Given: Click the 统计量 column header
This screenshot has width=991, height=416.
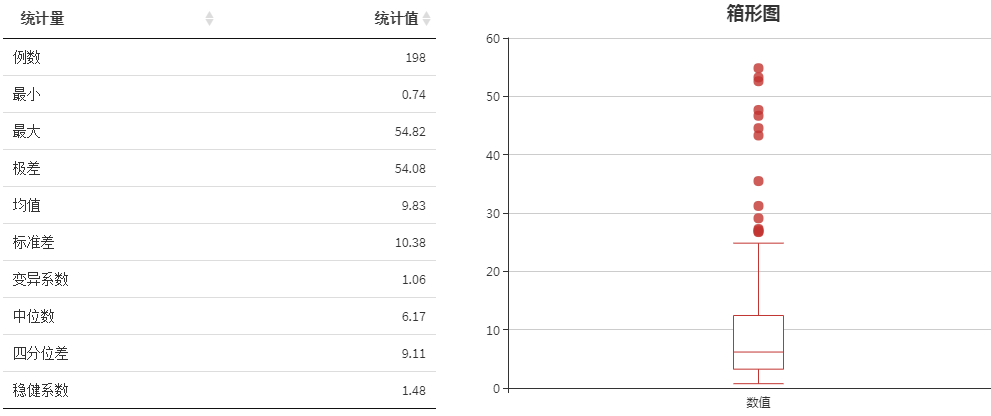Looking at the screenshot, I should [x=42, y=19].
